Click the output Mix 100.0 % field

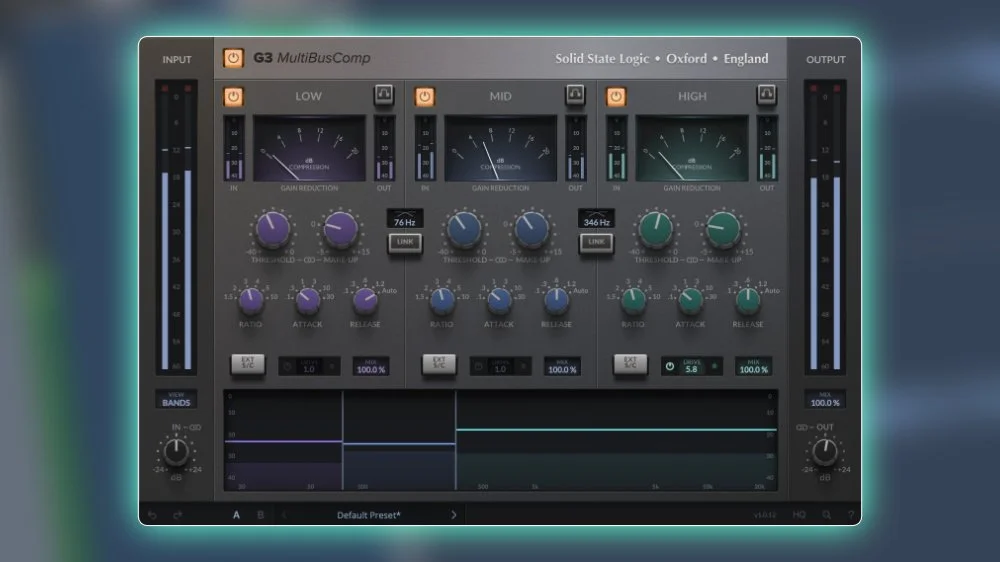(825, 399)
